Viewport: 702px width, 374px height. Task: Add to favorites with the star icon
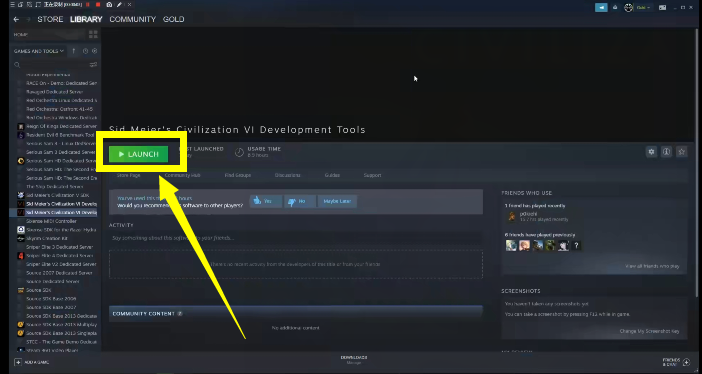coord(681,152)
